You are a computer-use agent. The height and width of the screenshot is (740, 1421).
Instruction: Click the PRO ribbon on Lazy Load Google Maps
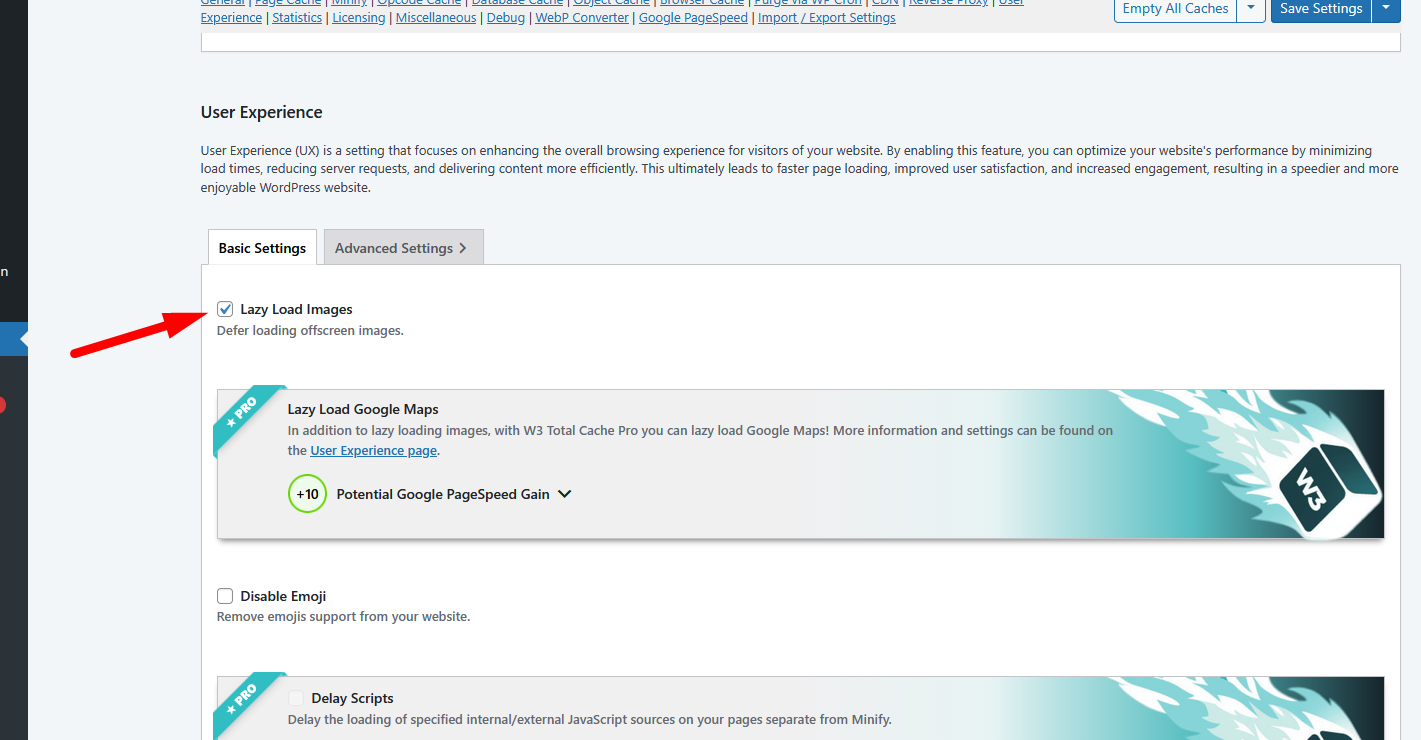(243, 413)
